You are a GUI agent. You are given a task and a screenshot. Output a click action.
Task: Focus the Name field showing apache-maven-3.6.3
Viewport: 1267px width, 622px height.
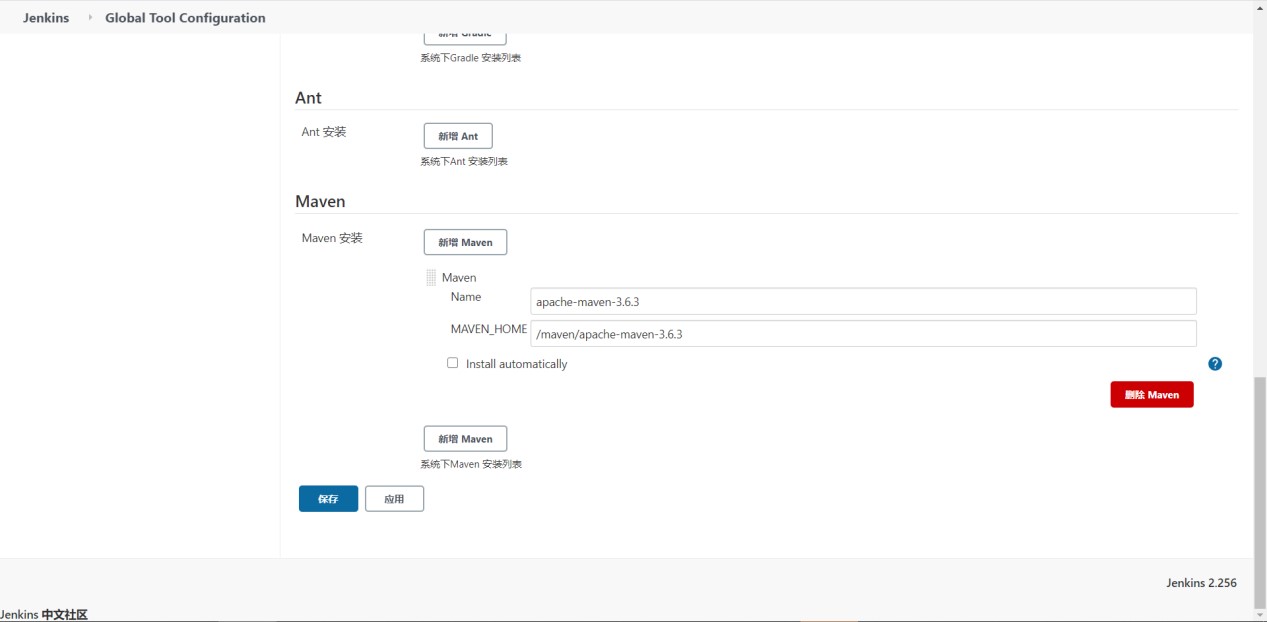click(x=864, y=301)
